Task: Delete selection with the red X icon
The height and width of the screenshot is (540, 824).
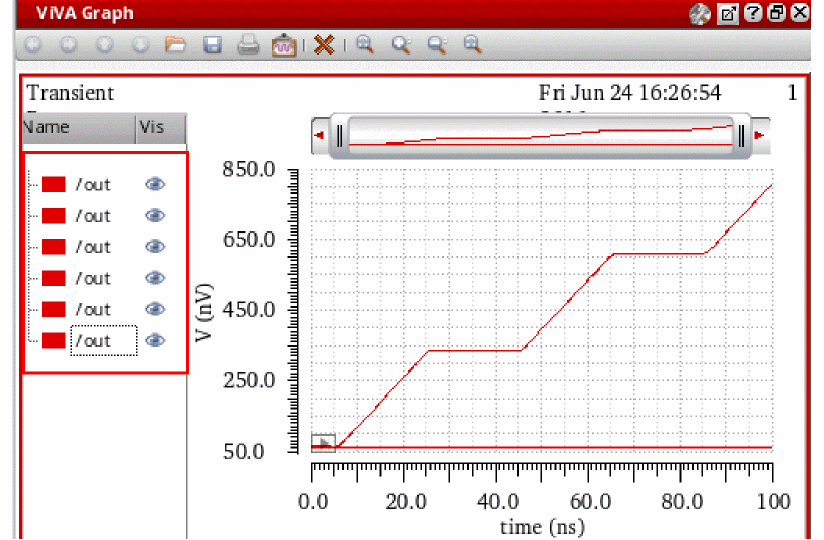Action: (323, 45)
